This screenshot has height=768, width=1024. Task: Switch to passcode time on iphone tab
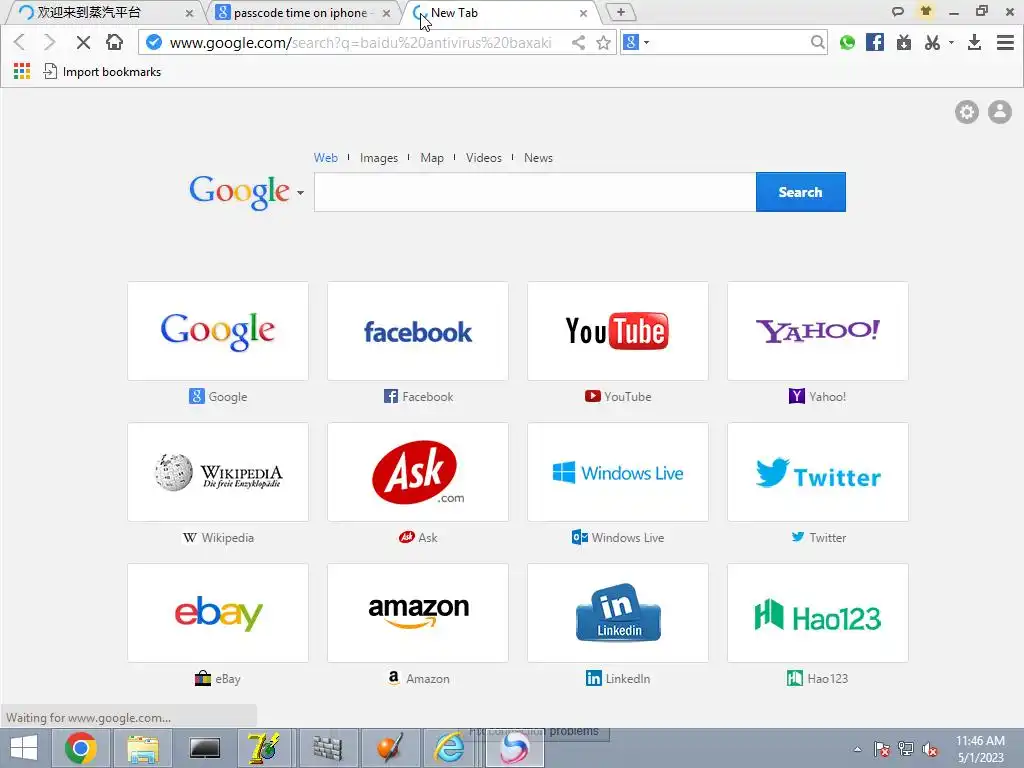pos(300,12)
